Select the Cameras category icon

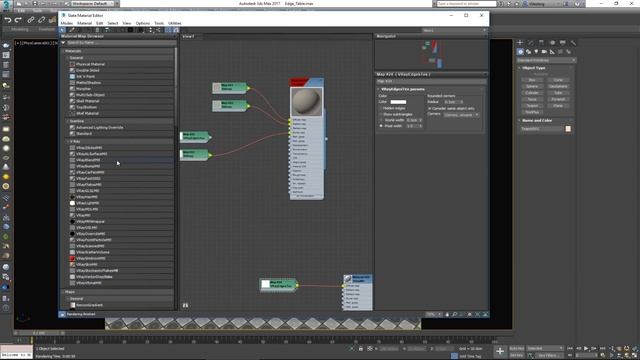[x=544, y=52]
